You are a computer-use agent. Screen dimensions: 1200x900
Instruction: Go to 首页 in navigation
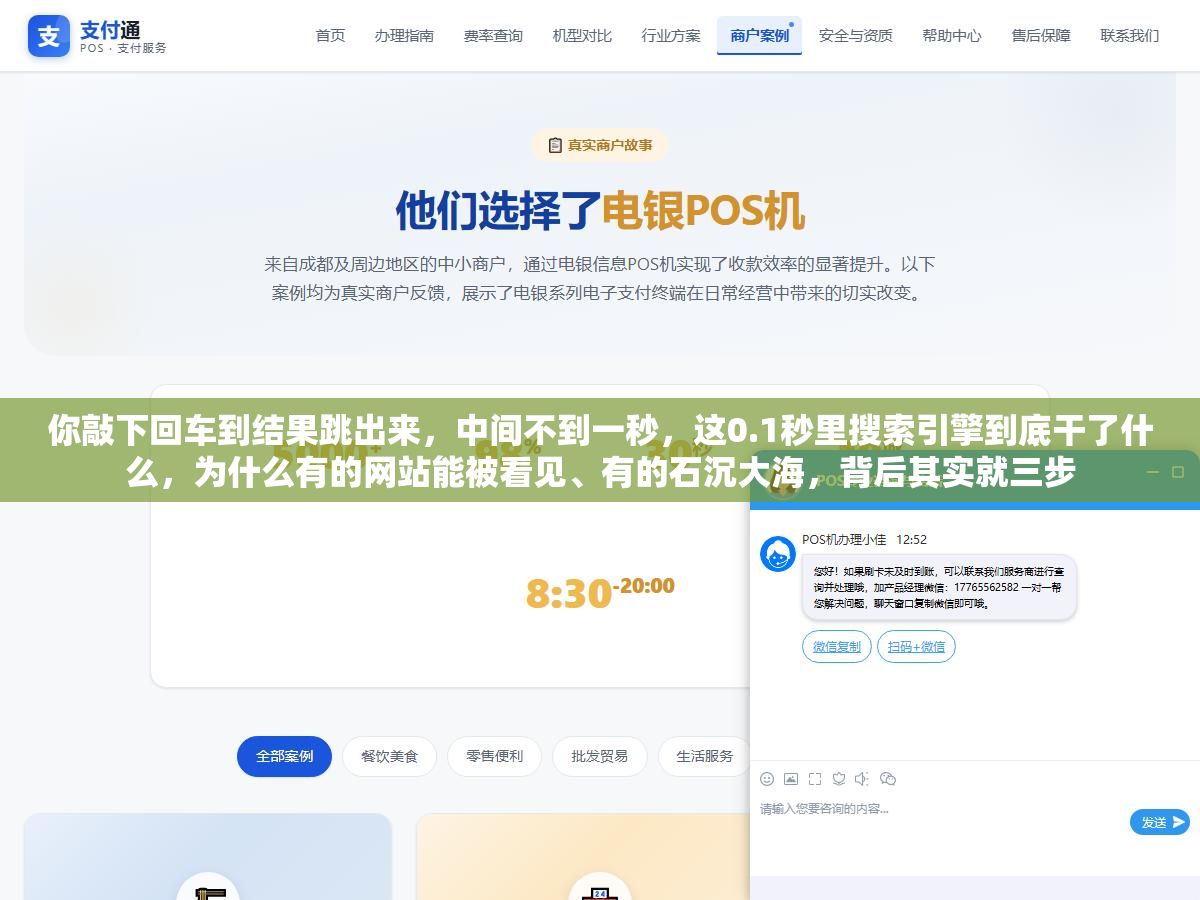330,35
